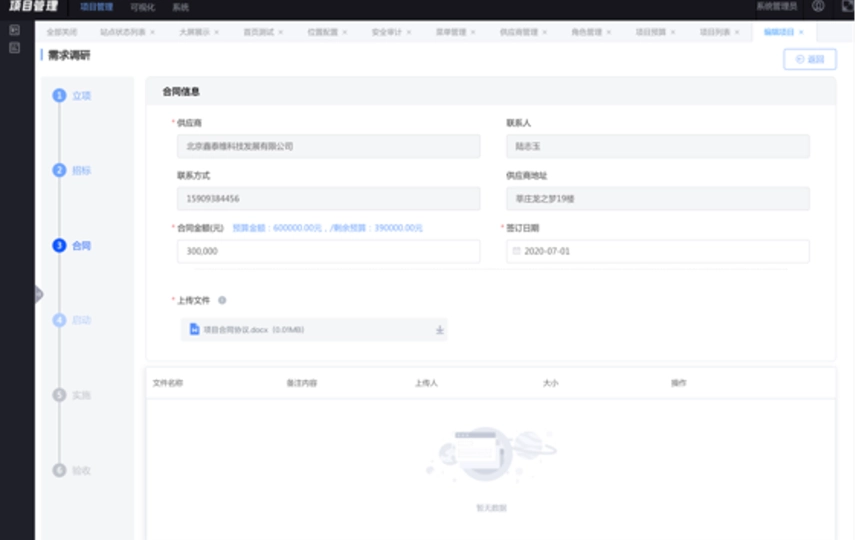
Task: Click the 供应商 field with 北京鑫泰维科技
Action: [x=329, y=146]
